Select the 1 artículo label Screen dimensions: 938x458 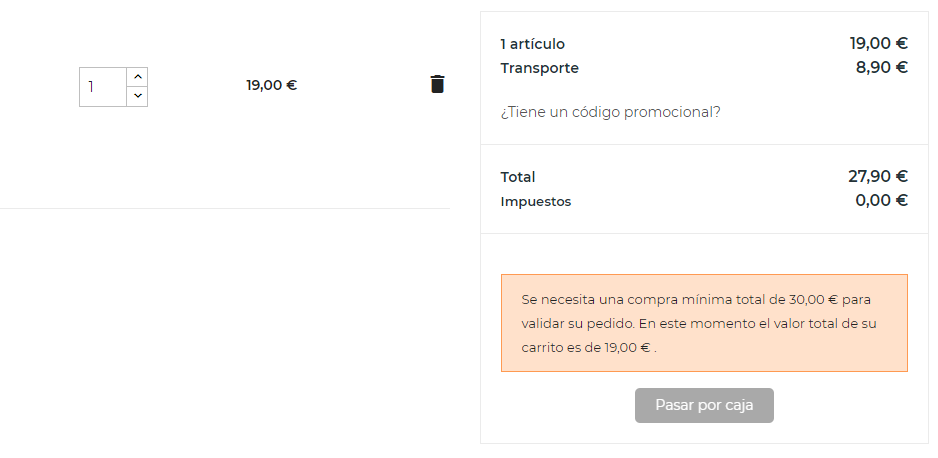532,44
